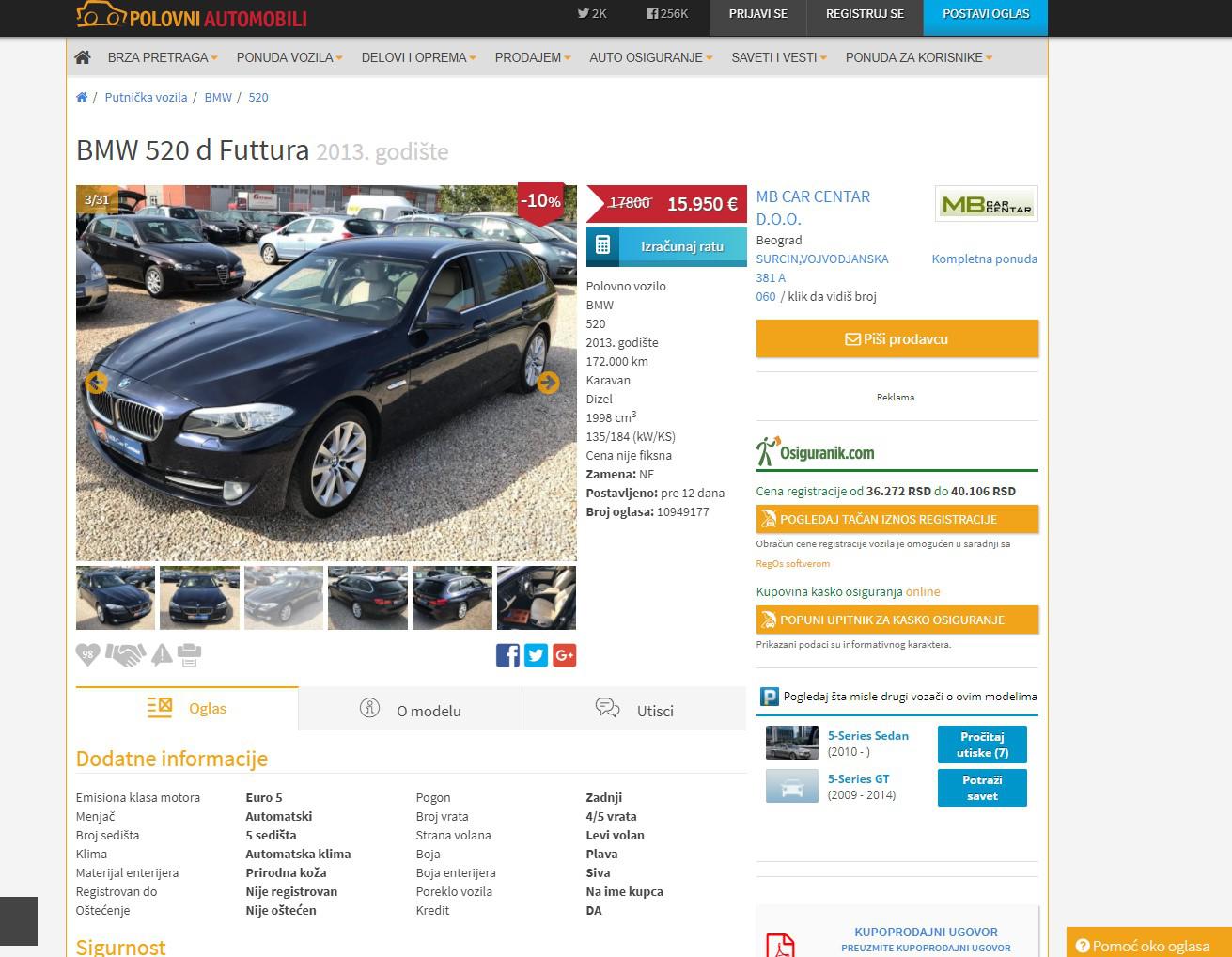Click Postavi oglas in the top bar
Viewport: 1232px width, 957px height.
point(985,14)
